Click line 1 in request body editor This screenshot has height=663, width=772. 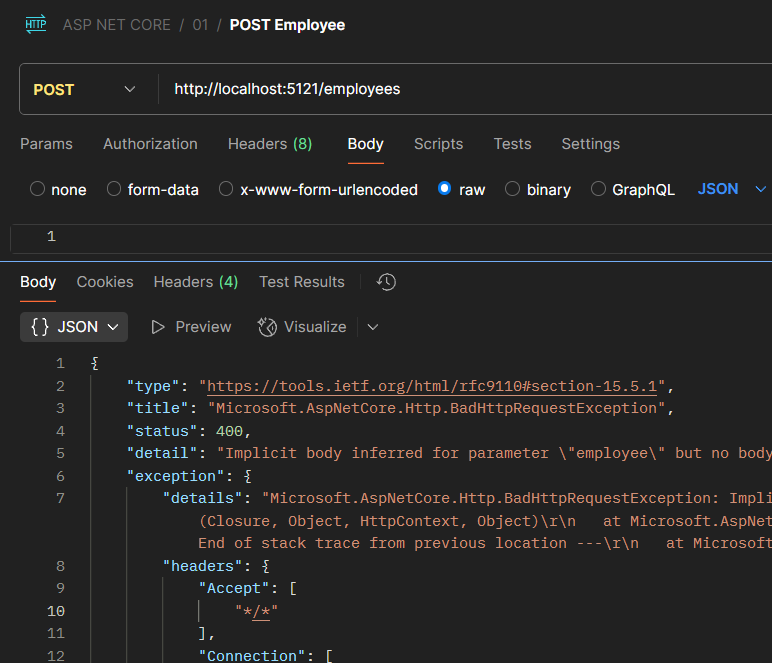pos(400,237)
